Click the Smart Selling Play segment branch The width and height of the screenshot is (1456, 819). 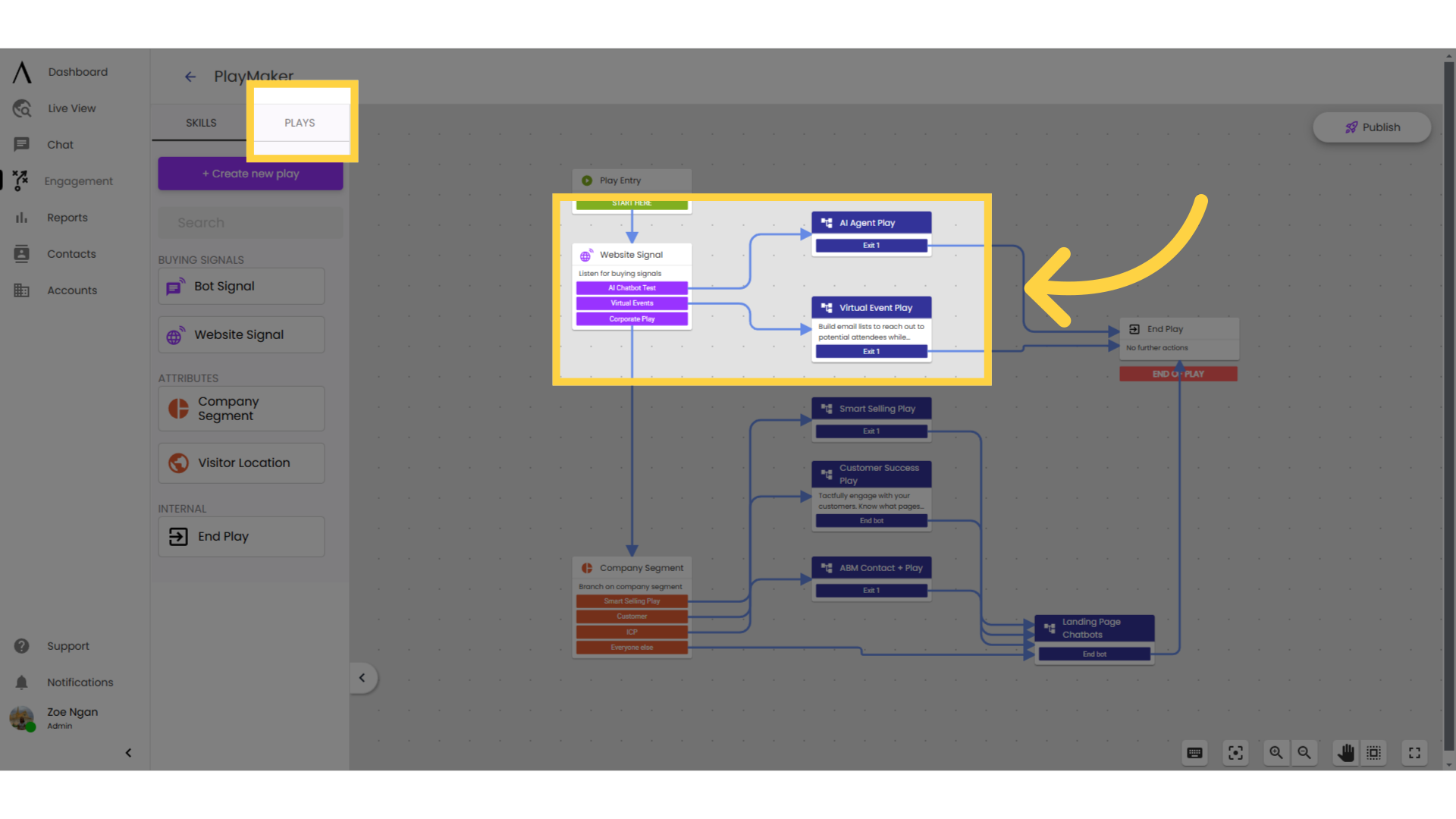(x=632, y=601)
